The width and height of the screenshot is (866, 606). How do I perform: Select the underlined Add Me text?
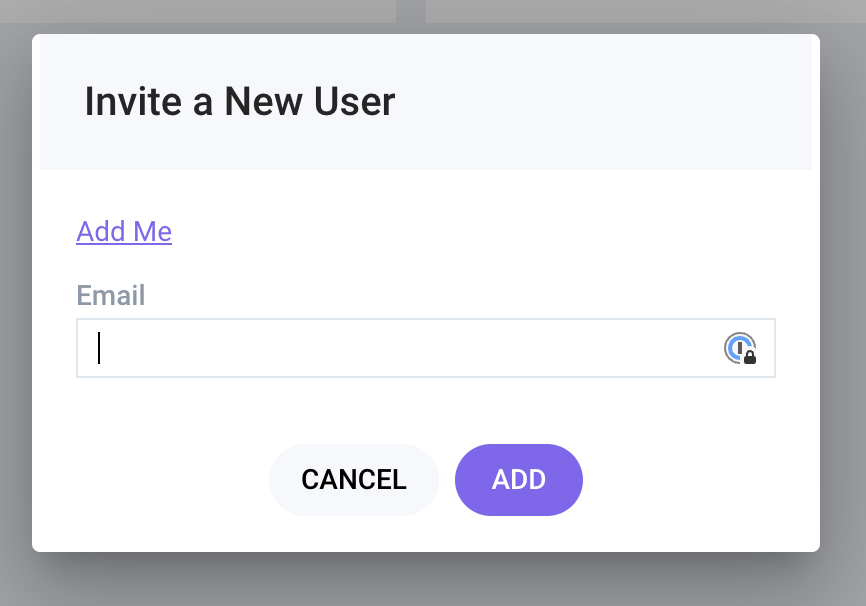124,232
